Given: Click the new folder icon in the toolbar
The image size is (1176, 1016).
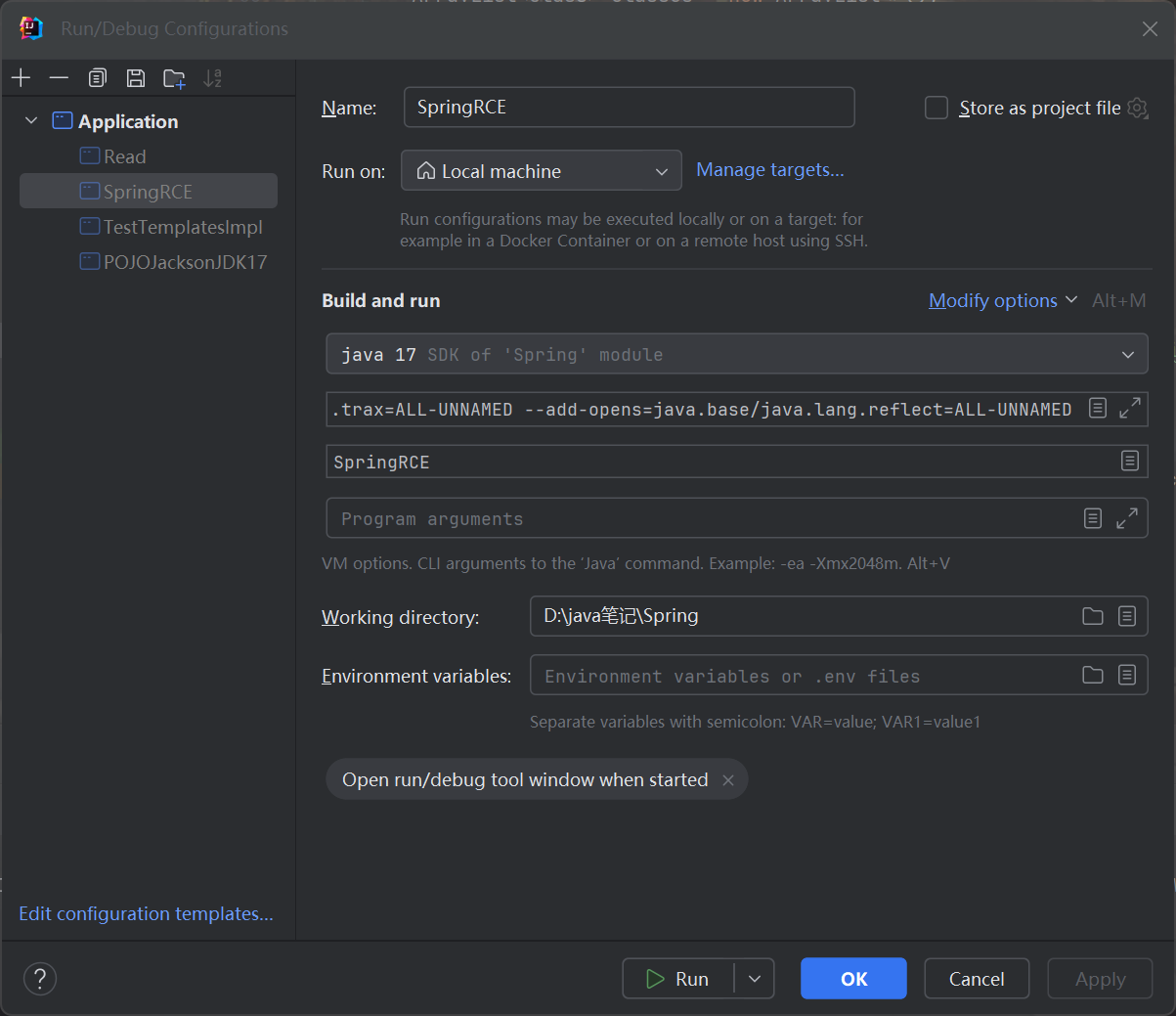Looking at the screenshot, I should (174, 79).
